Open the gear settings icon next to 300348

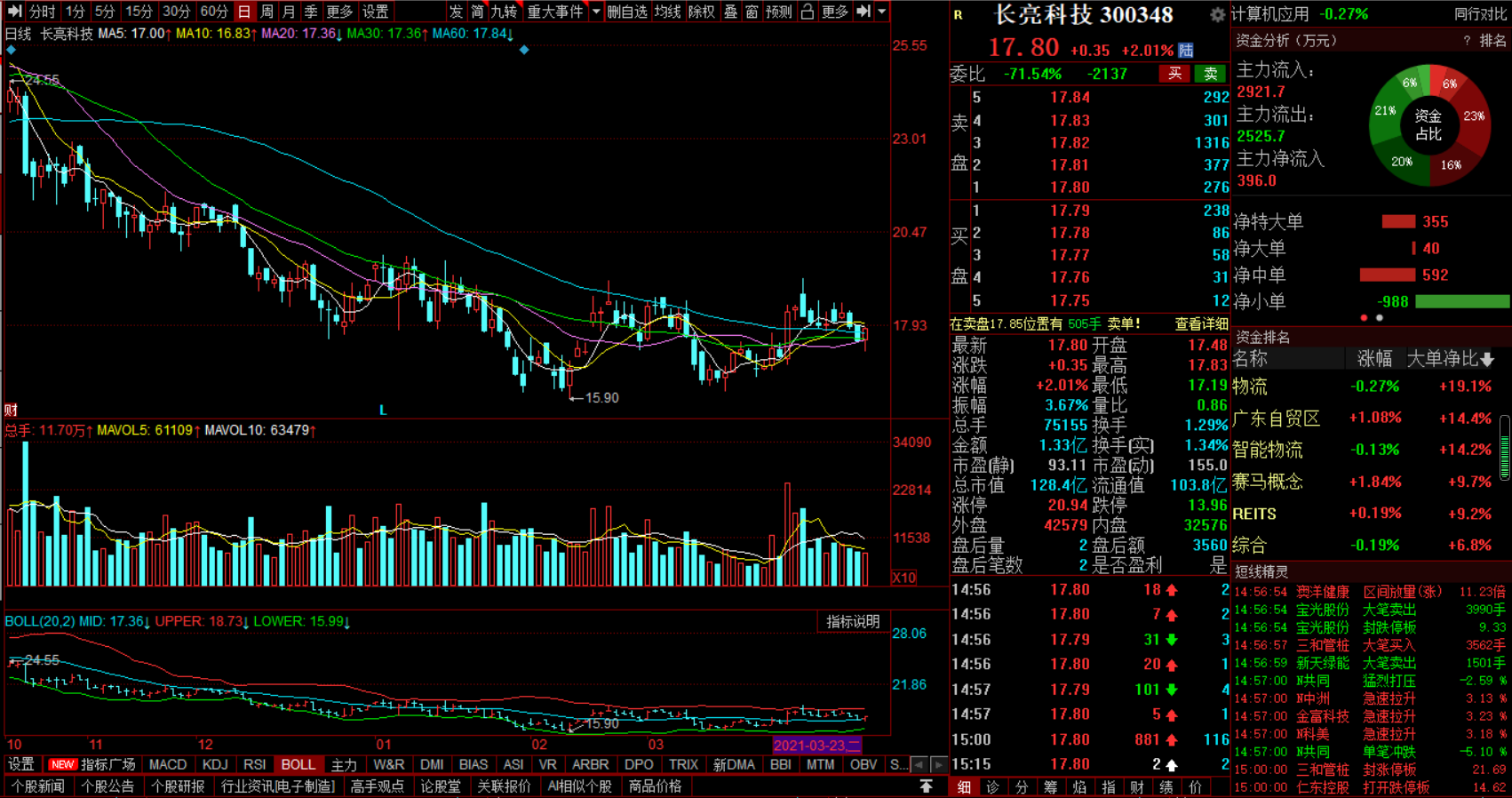coord(1217,15)
